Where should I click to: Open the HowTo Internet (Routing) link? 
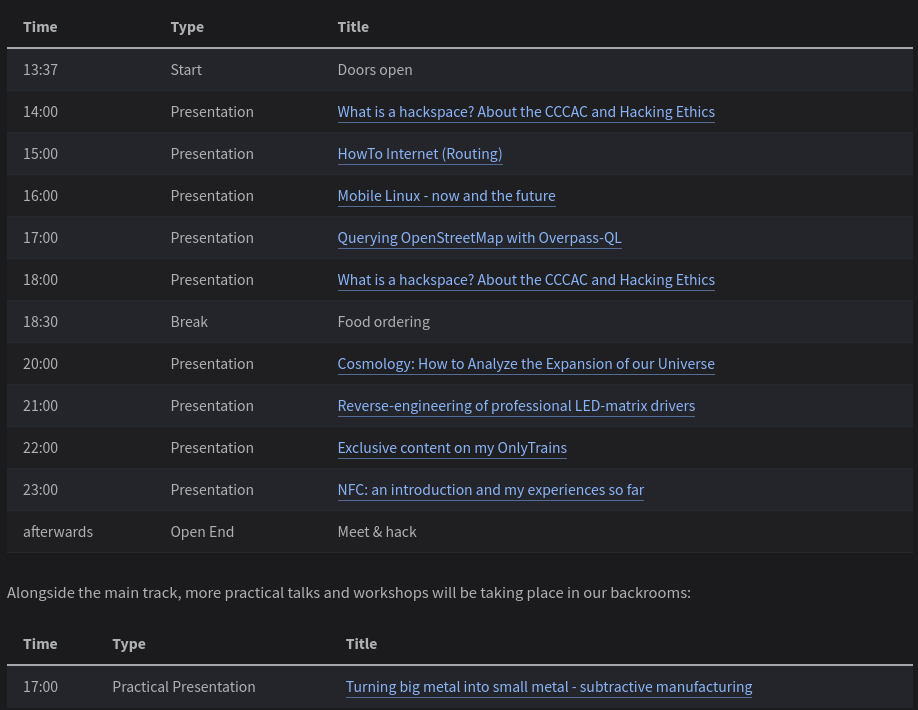click(420, 154)
